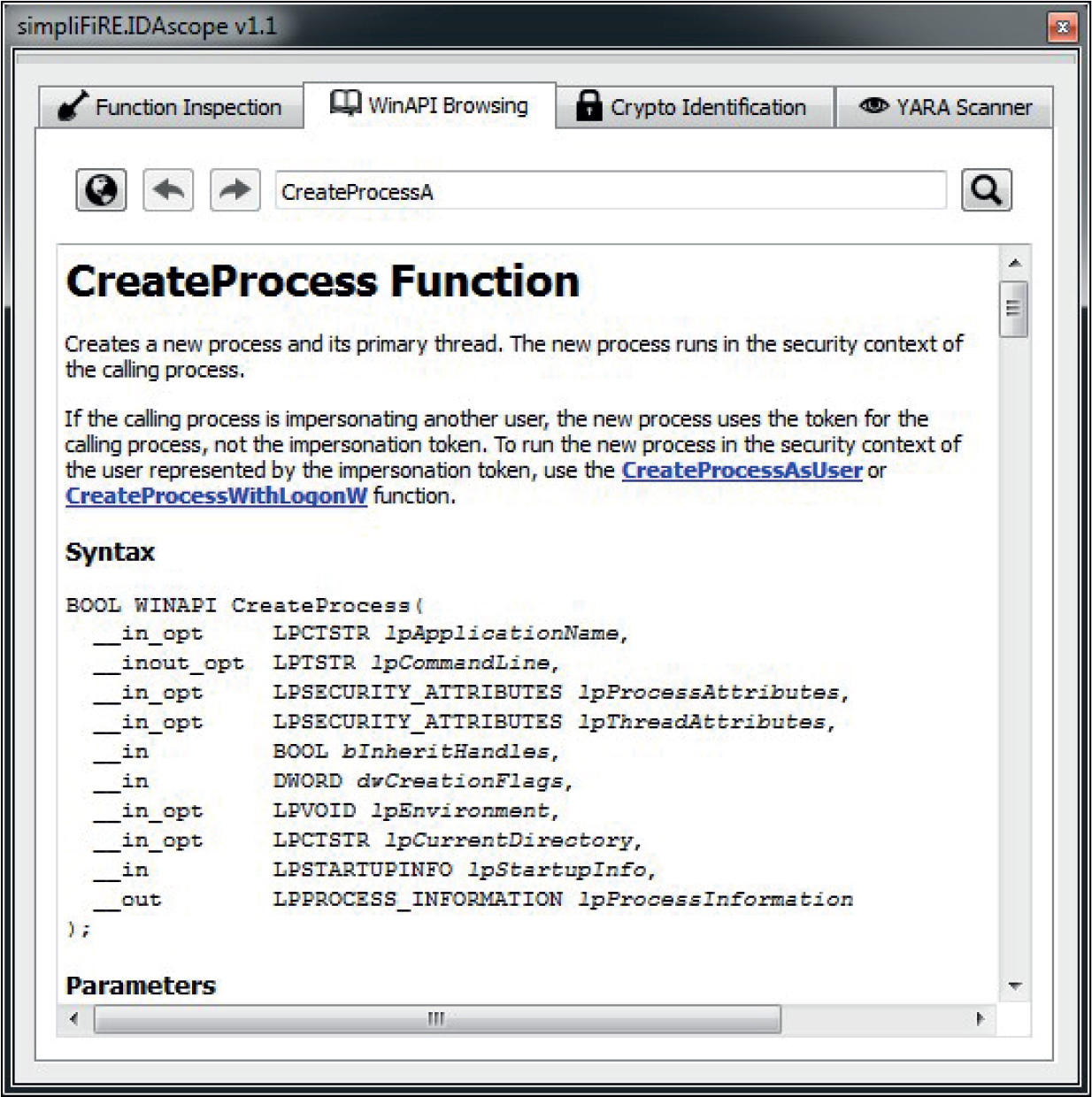Screen dimensions: 1092x1097
Task: Switch to the Function Inspection tab
Action: (x=170, y=107)
